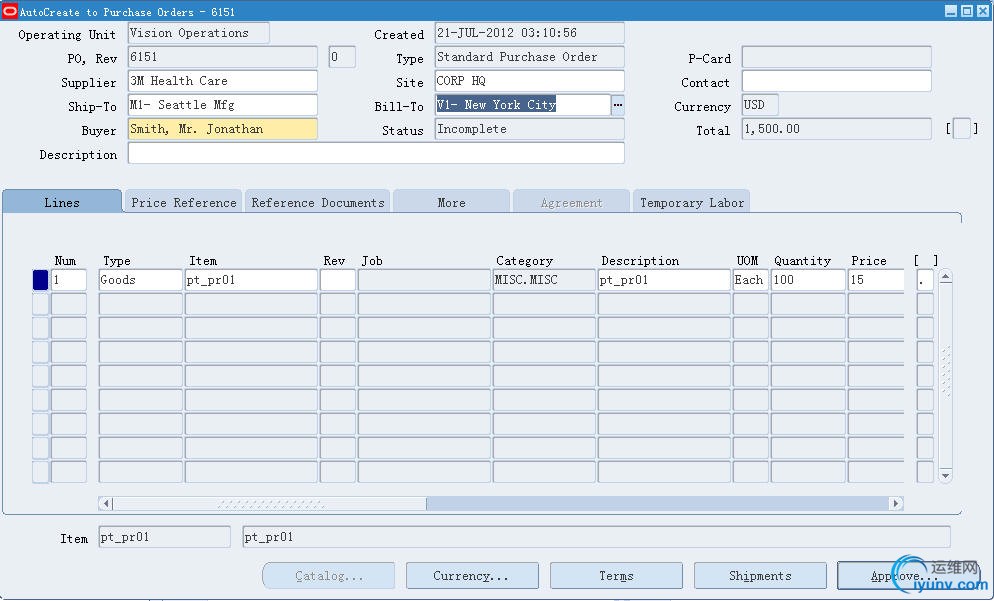Click the Catalog... button
The width and height of the screenshot is (994, 601).
[x=328, y=576]
